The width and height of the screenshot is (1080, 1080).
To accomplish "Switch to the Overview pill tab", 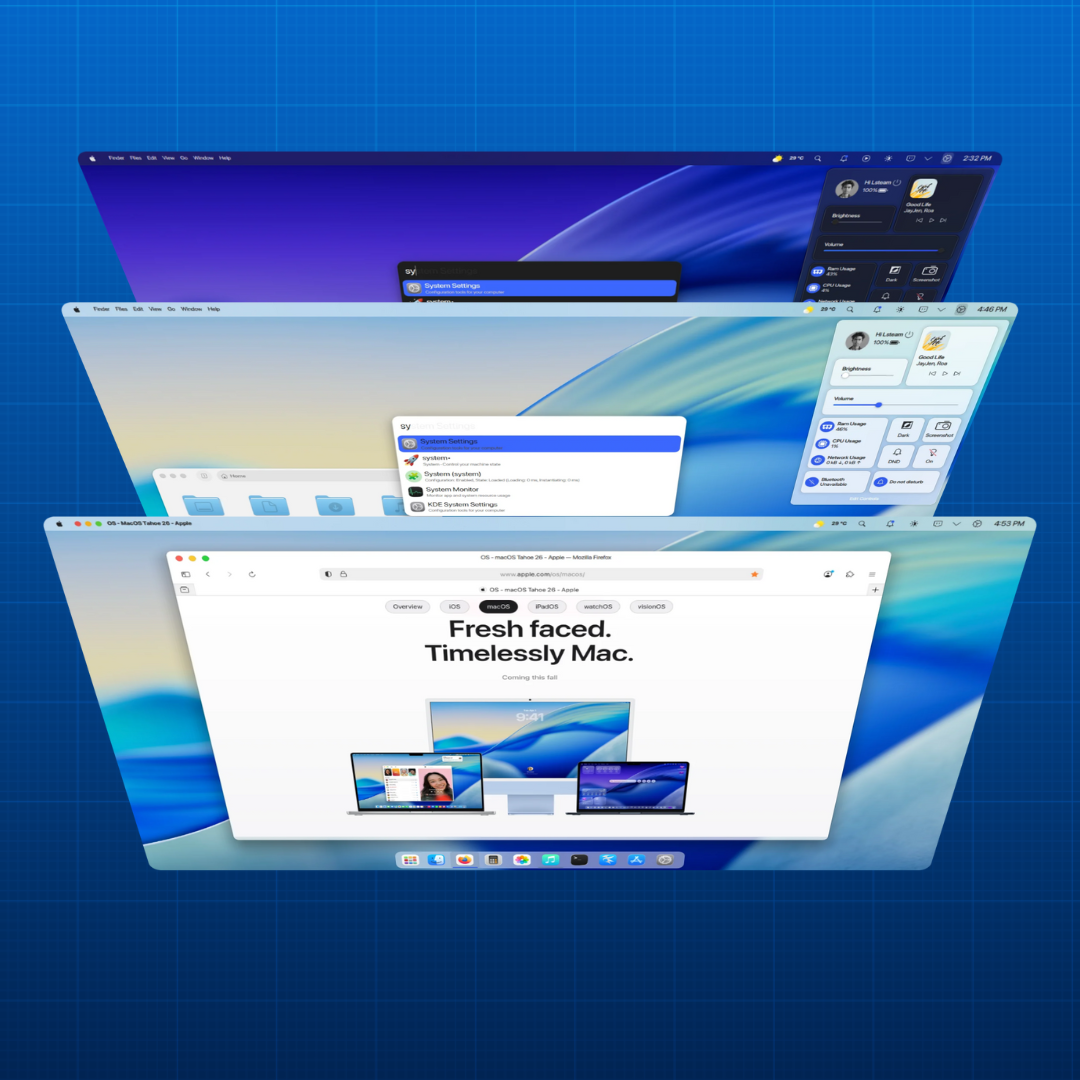I will click(408, 607).
